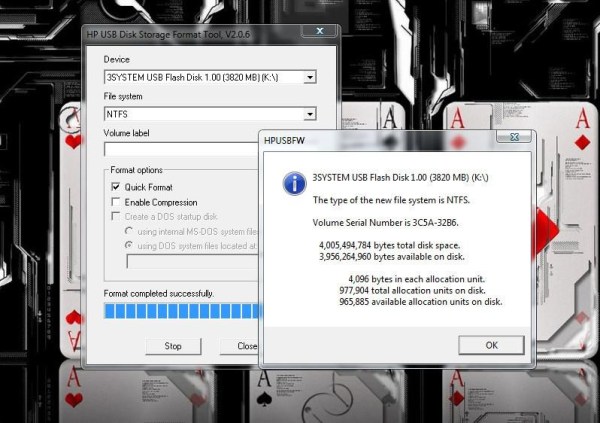Click '4,005,494,784 bytes total disk space.' line
This screenshot has height=423, width=600.
point(390,245)
